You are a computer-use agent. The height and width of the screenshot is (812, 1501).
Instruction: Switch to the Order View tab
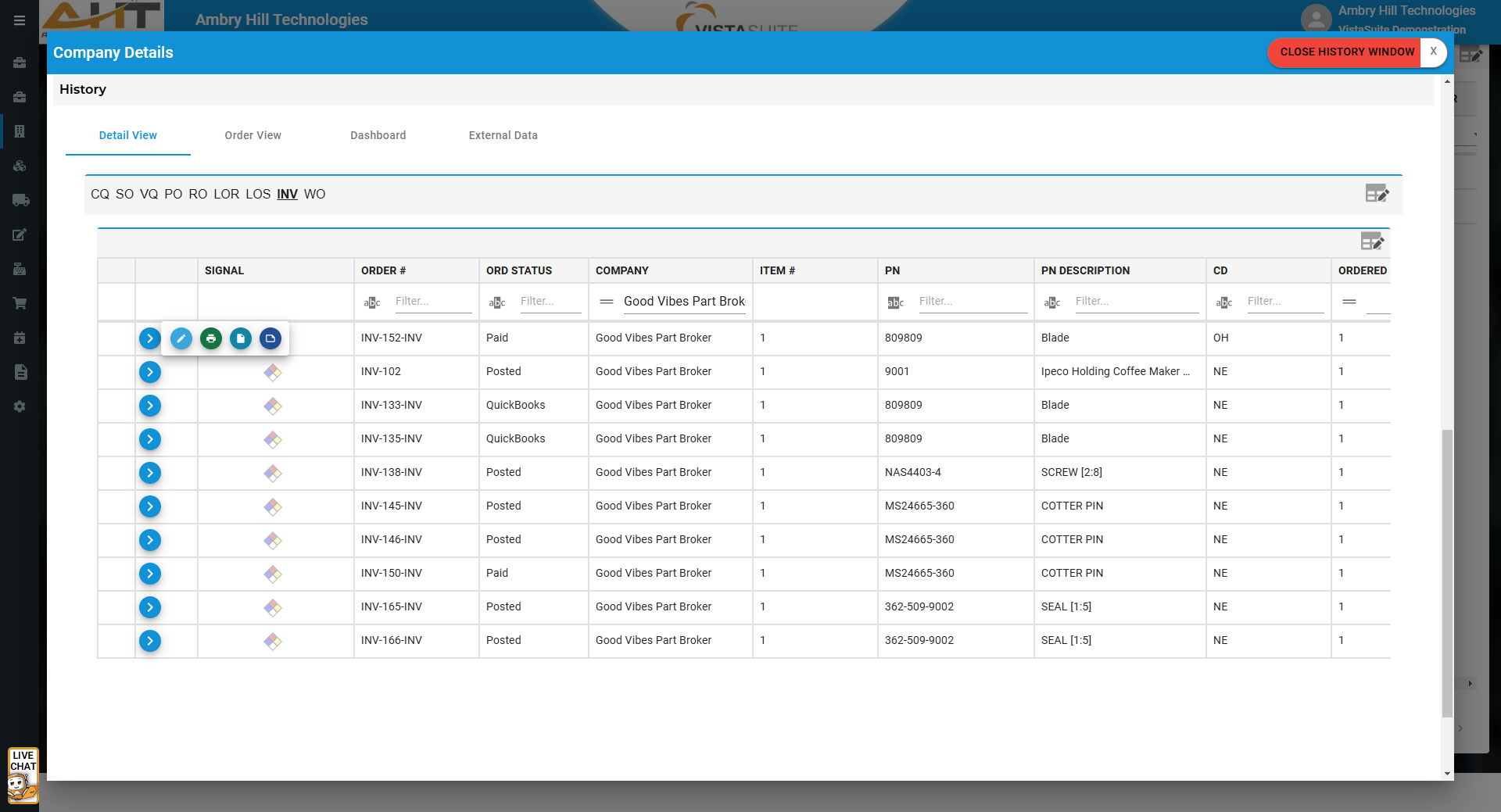coord(253,135)
